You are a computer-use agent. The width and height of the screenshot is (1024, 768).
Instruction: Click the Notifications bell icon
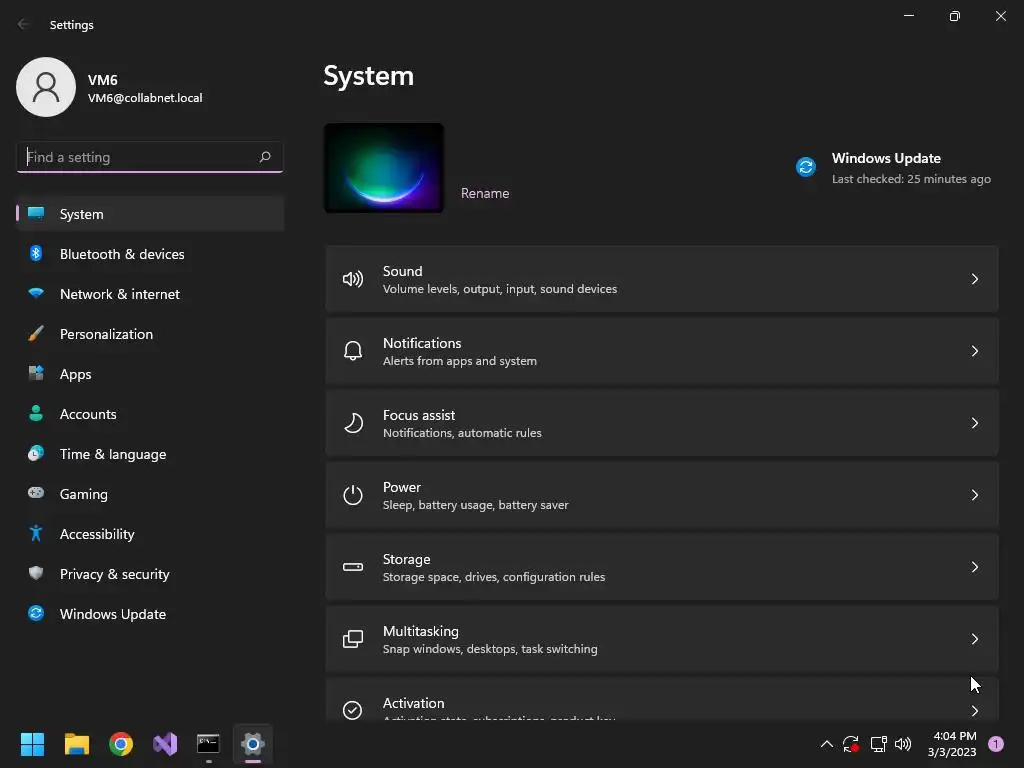click(353, 351)
